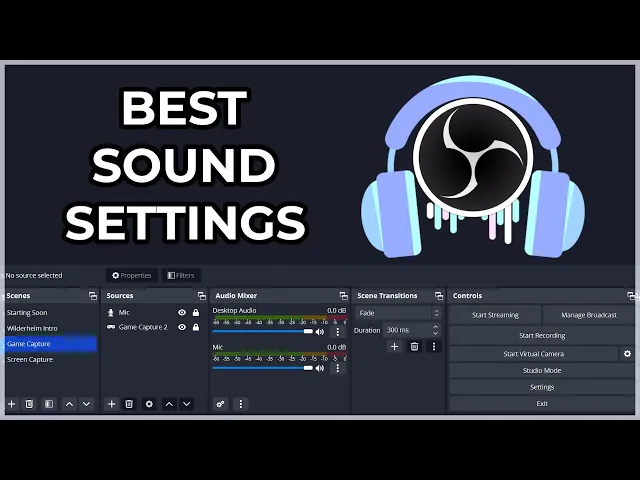Undock the Controls panel
The image size is (640, 480).
click(631, 296)
